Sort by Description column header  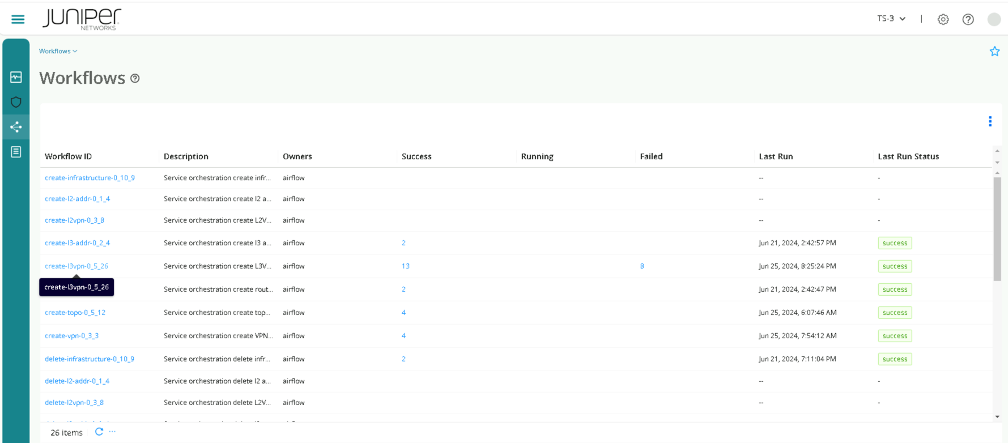coord(186,156)
